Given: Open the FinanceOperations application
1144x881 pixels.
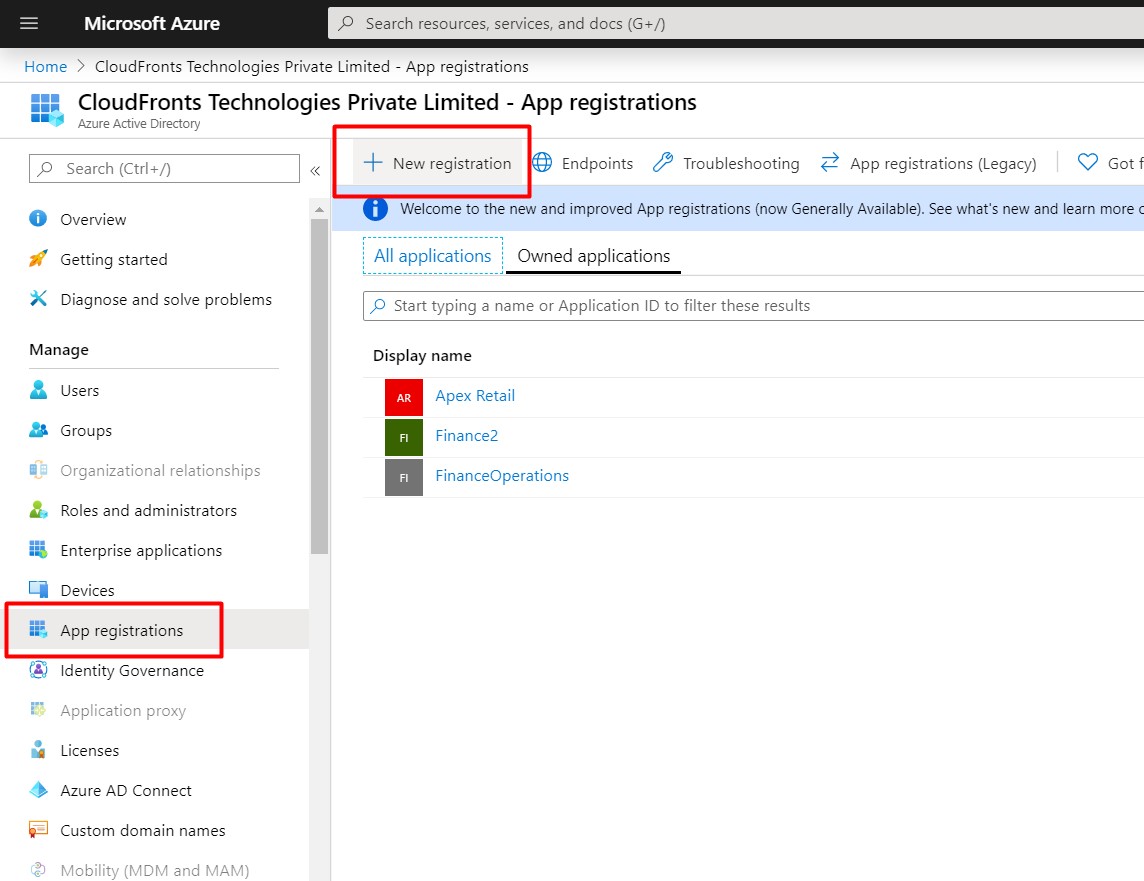Looking at the screenshot, I should (x=502, y=476).
